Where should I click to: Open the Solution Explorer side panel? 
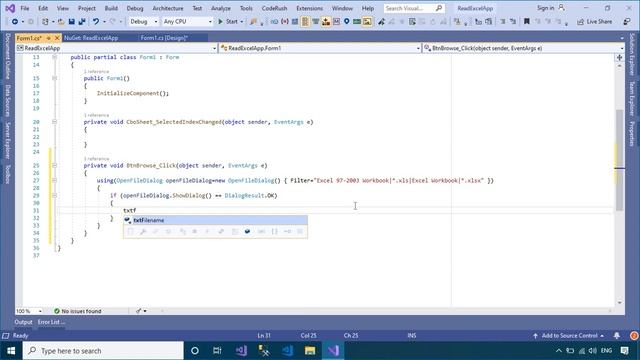(x=632, y=54)
